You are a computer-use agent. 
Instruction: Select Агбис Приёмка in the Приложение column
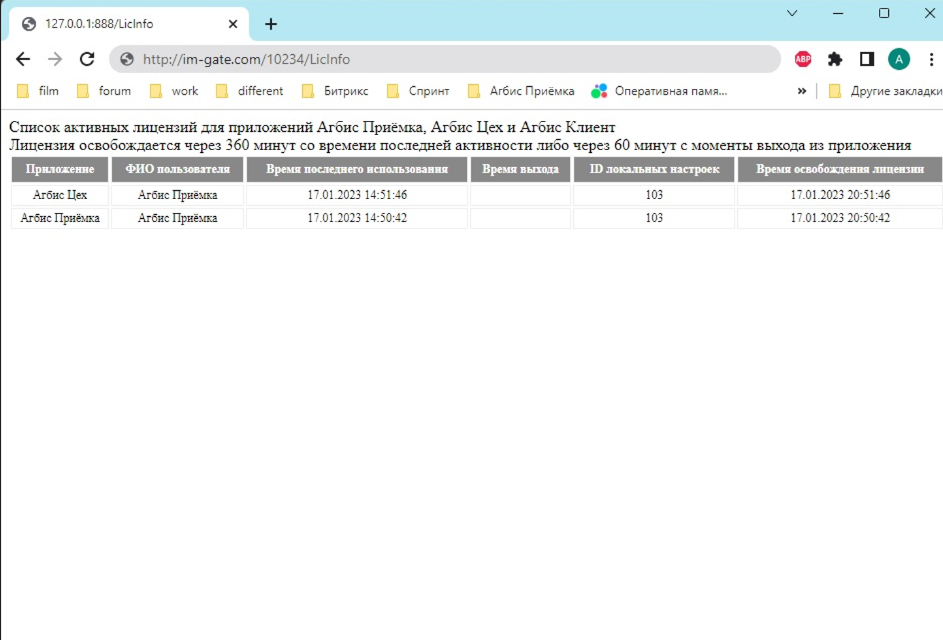pyautogui.click(x=60, y=218)
